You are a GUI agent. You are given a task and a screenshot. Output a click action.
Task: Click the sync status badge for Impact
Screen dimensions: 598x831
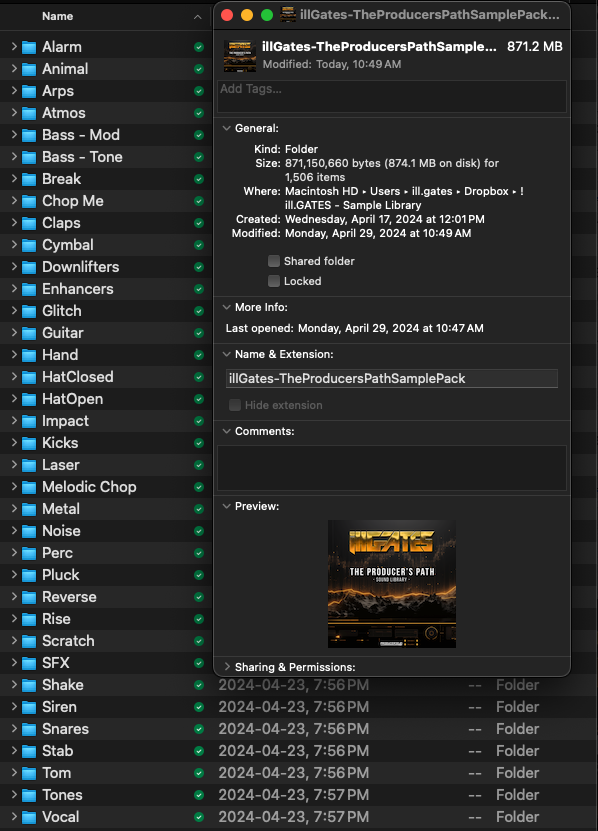[x=199, y=421]
